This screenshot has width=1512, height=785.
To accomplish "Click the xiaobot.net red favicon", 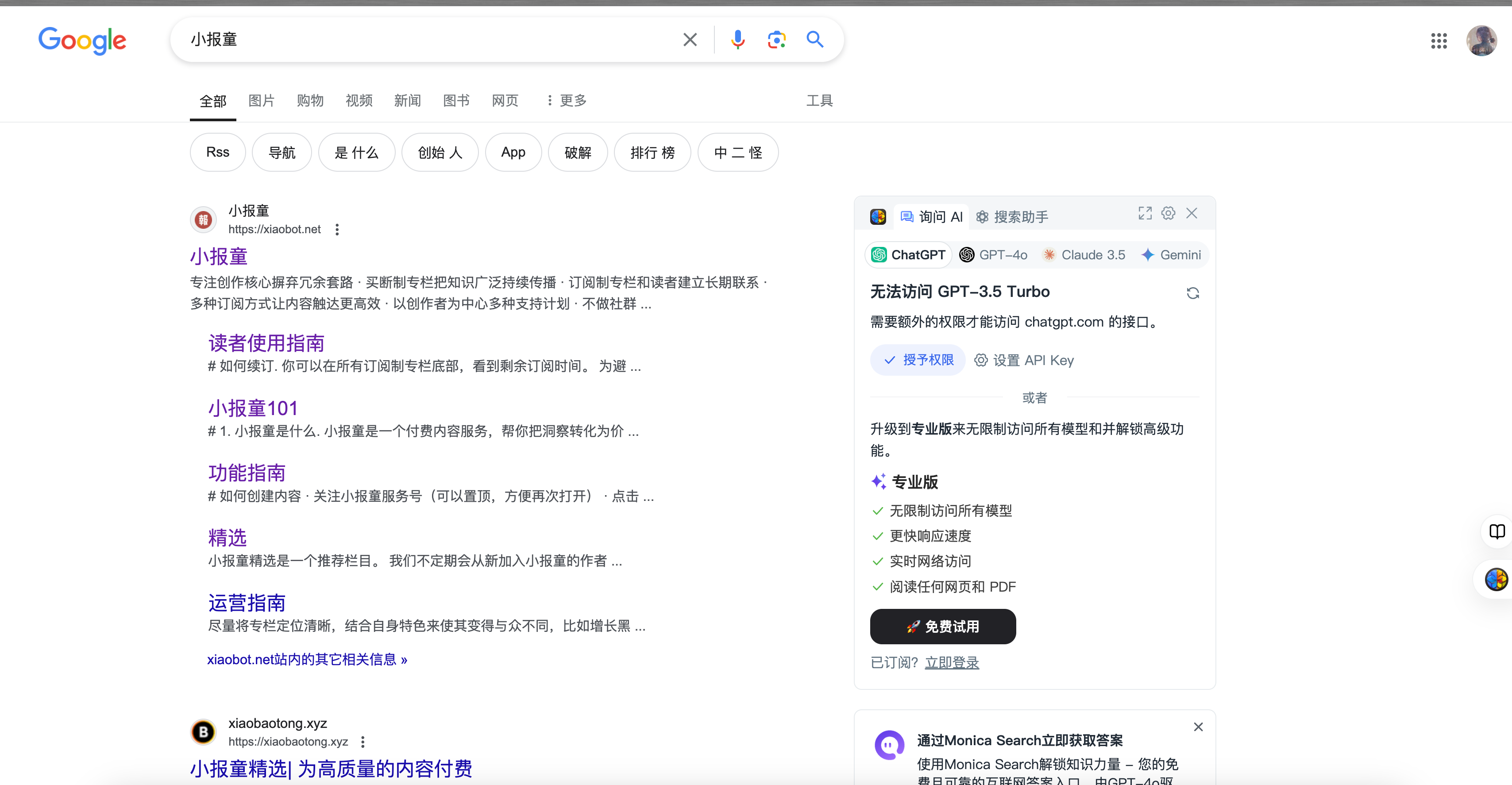I will 204,220.
